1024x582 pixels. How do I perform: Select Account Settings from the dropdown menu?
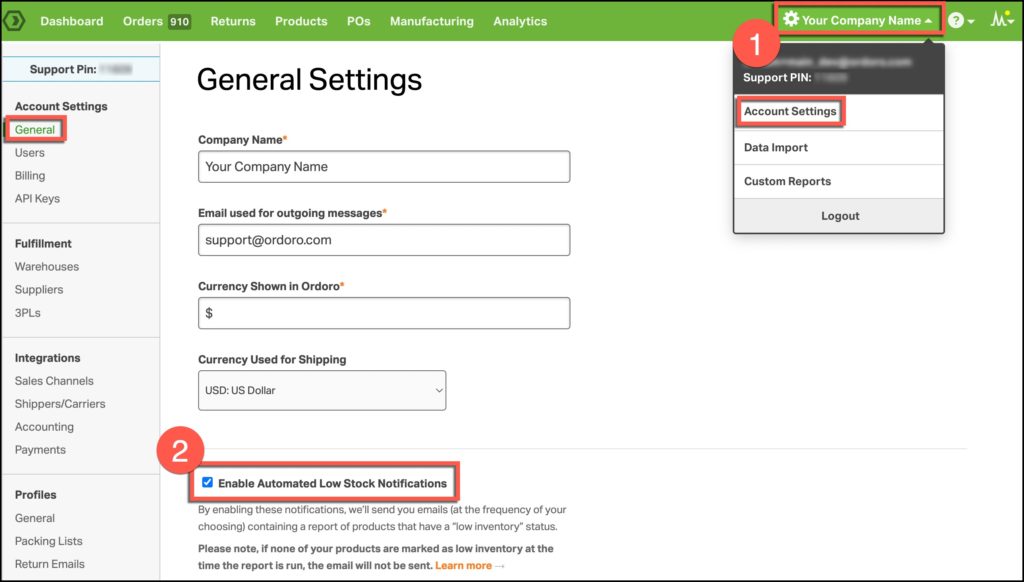[x=790, y=111]
